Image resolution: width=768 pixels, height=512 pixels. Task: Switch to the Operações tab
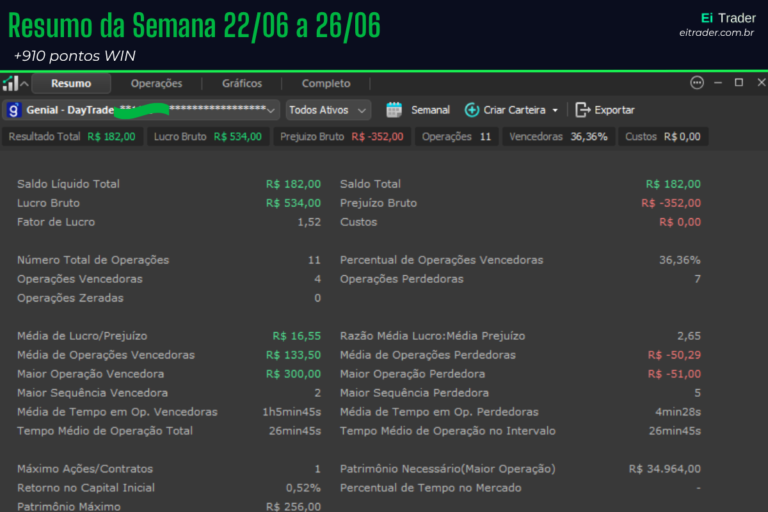156,83
